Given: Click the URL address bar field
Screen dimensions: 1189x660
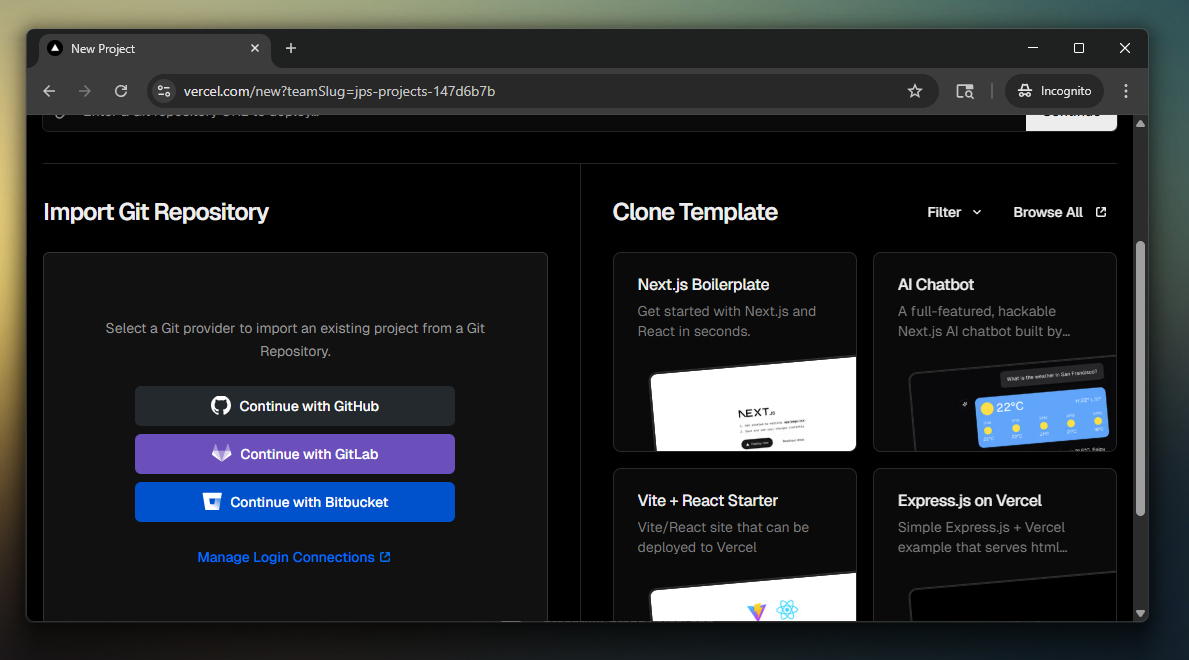Looking at the screenshot, I should pyautogui.click(x=540, y=91).
